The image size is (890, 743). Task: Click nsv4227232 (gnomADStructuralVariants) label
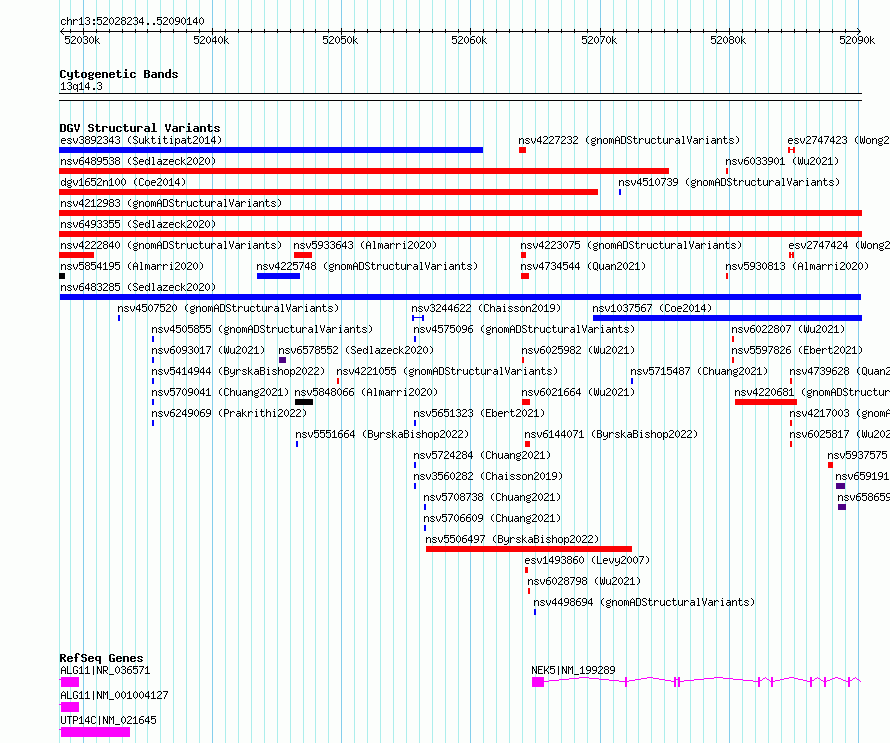629,140
